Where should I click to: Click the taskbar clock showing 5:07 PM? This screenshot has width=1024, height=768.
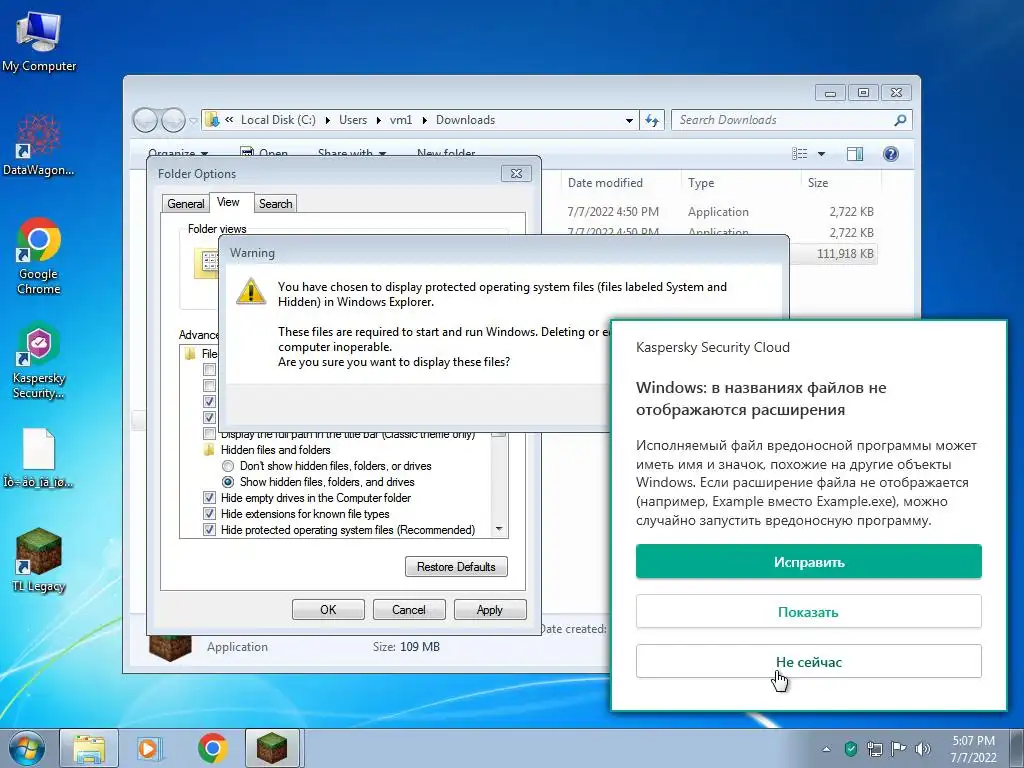(973, 748)
